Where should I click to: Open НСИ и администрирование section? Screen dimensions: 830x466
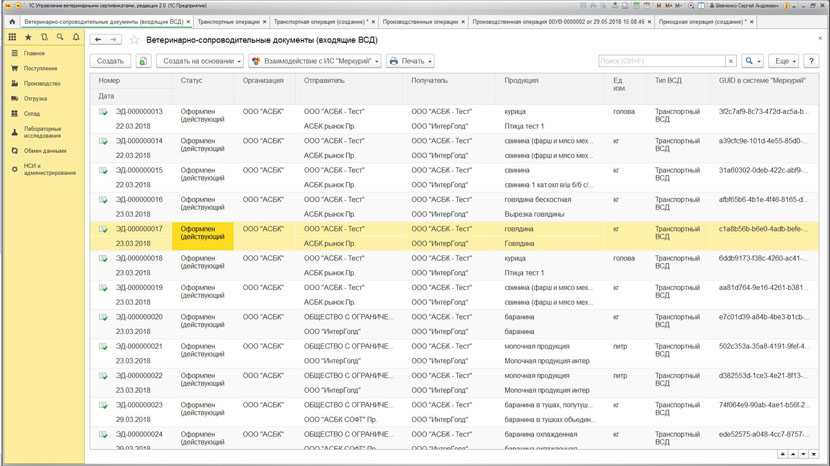(49, 169)
